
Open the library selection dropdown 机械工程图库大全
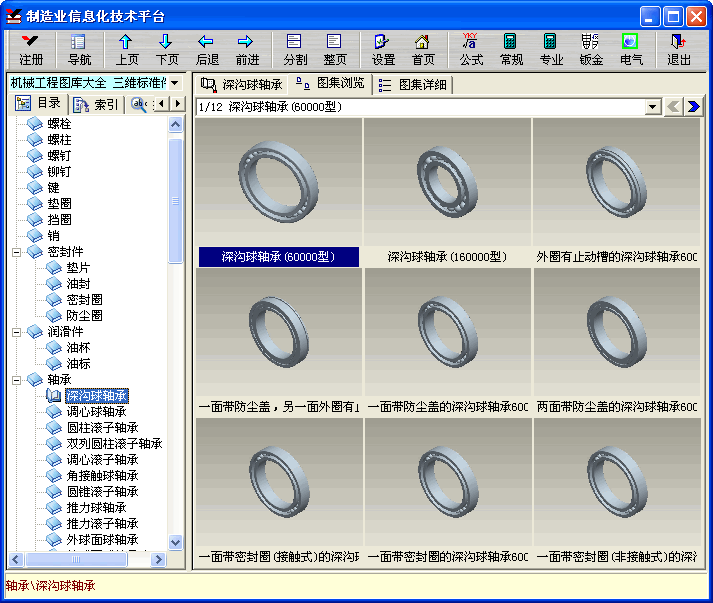[175, 82]
